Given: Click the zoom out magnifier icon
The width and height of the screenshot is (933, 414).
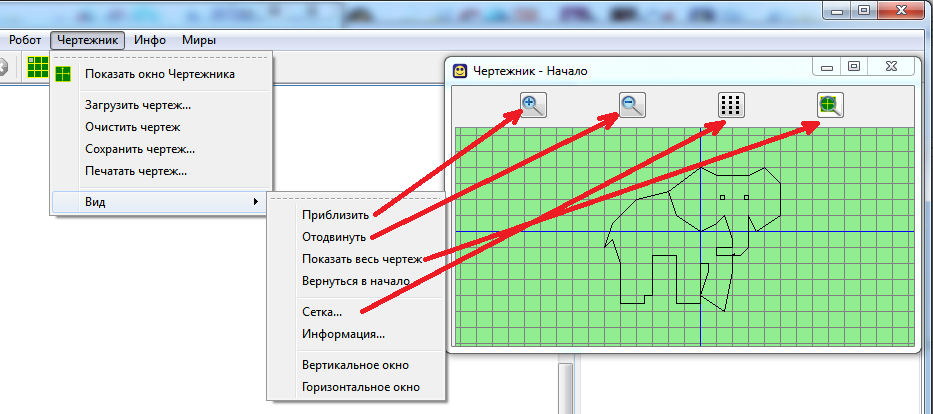Looking at the screenshot, I should pyautogui.click(x=632, y=105).
